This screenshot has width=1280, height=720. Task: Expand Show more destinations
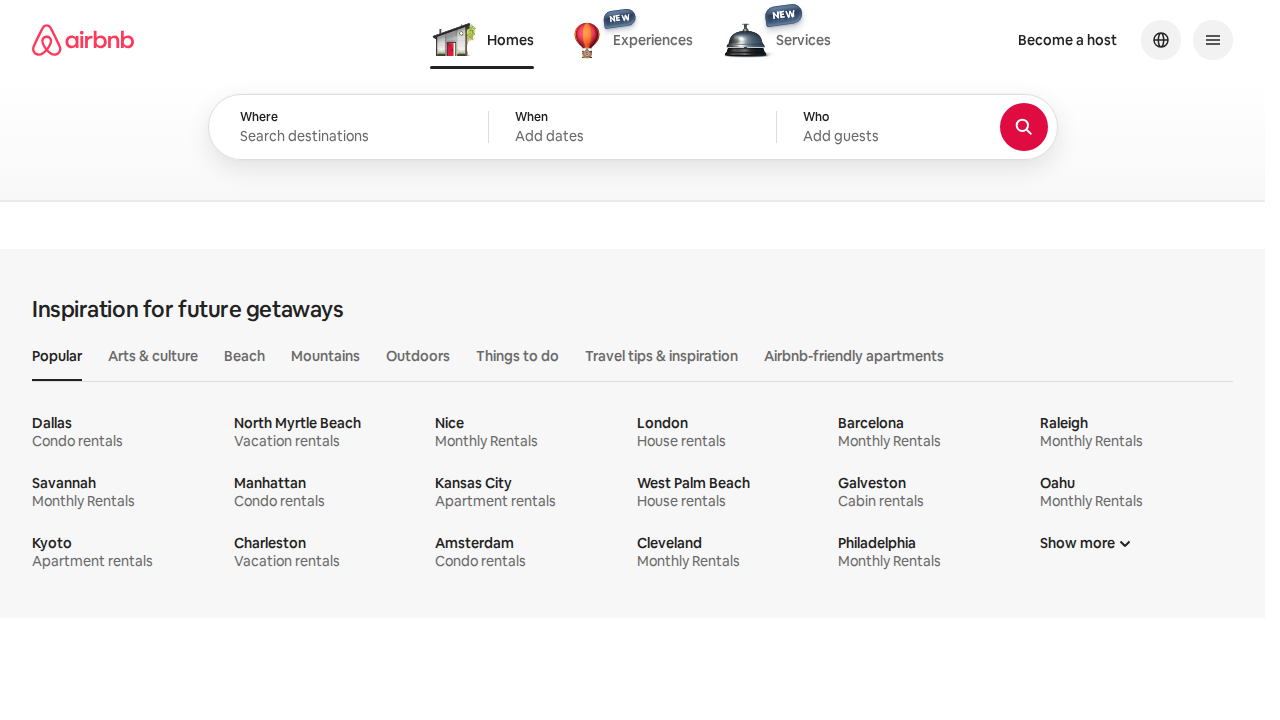pyautogui.click(x=1084, y=543)
